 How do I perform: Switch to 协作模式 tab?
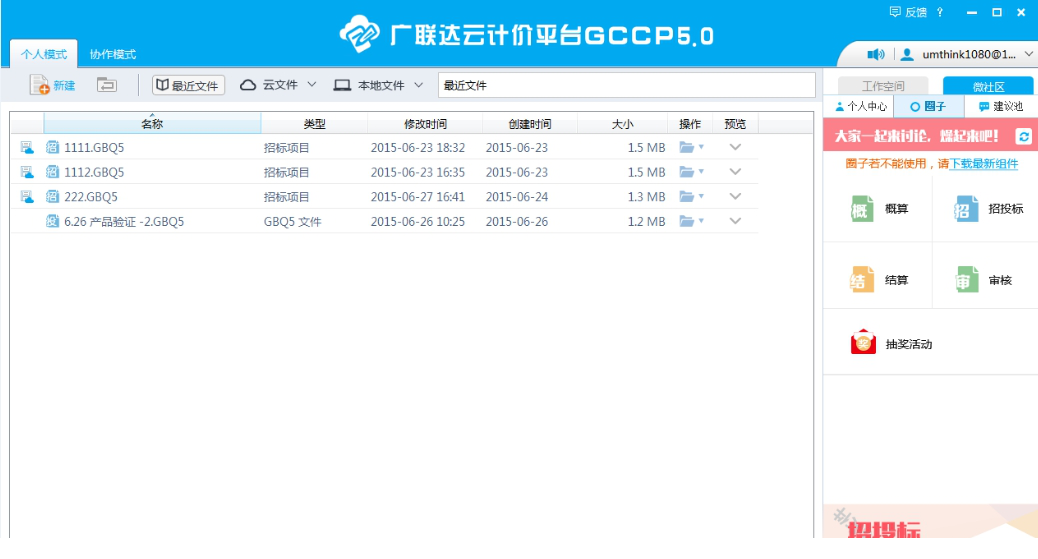tap(113, 54)
